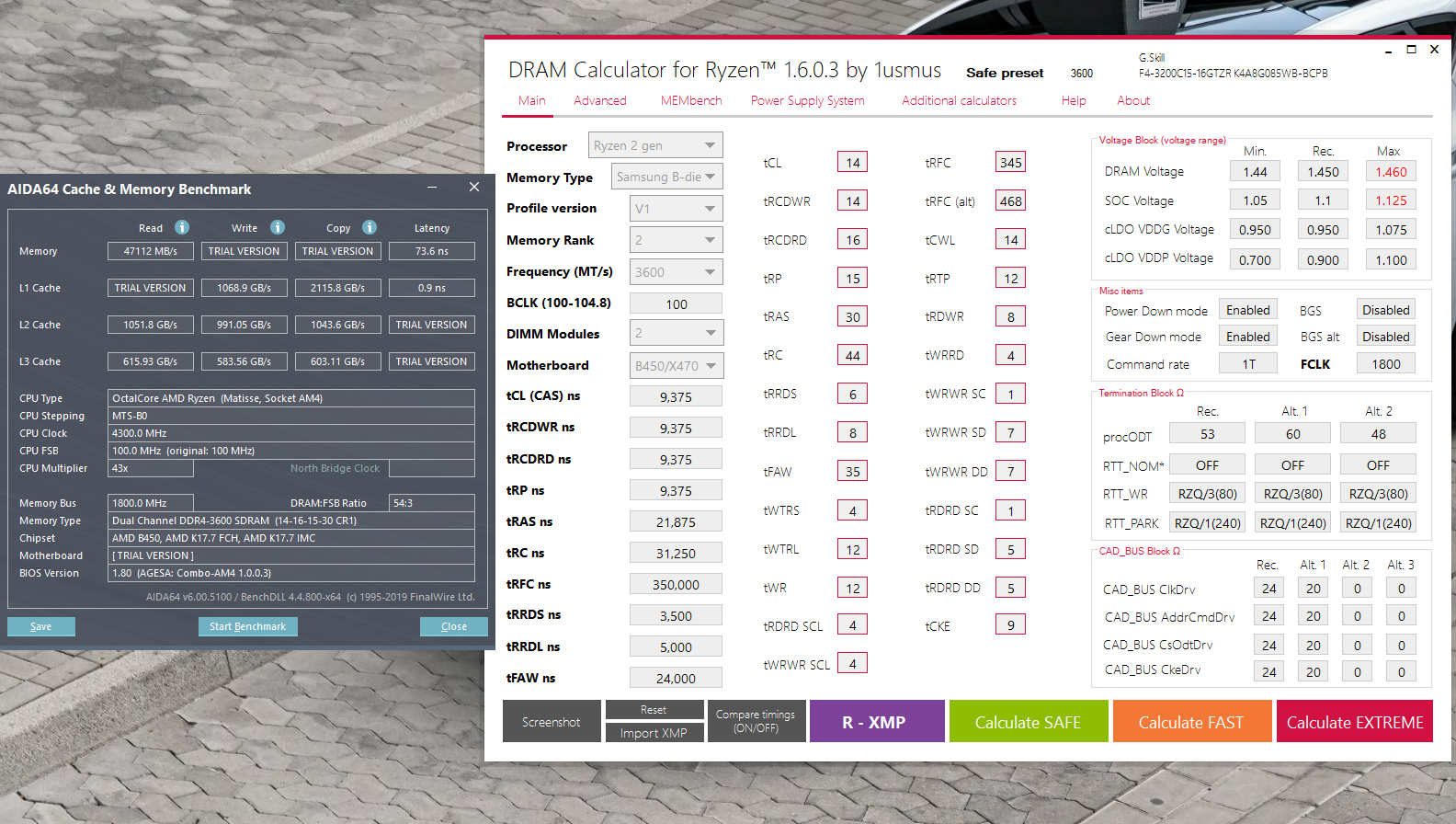Click the Gear Down mode Enabled value
The image size is (1456, 824).
click(1248, 337)
